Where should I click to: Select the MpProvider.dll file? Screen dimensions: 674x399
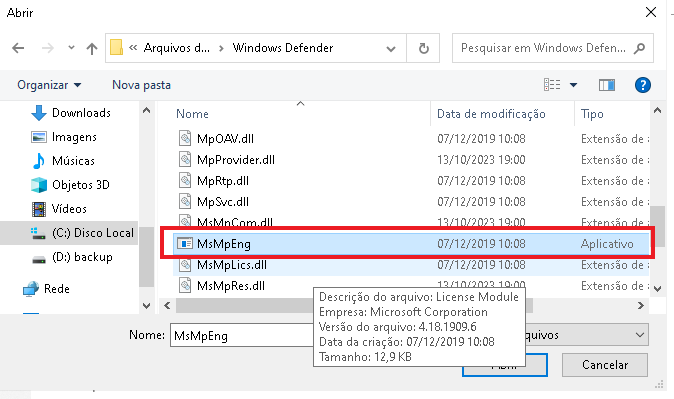[235, 160]
